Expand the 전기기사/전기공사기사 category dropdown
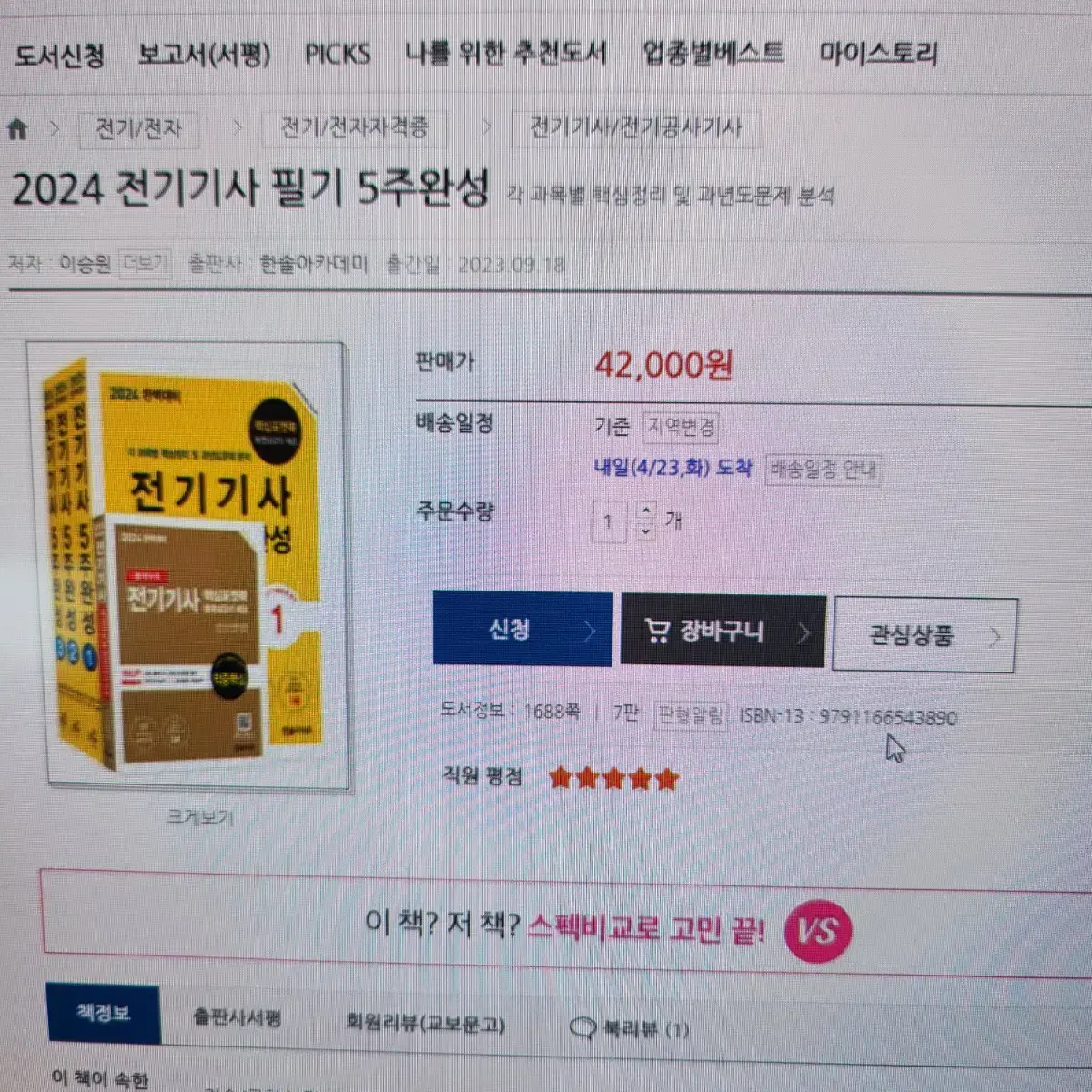Viewport: 1092px width, 1092px height. 636,127
